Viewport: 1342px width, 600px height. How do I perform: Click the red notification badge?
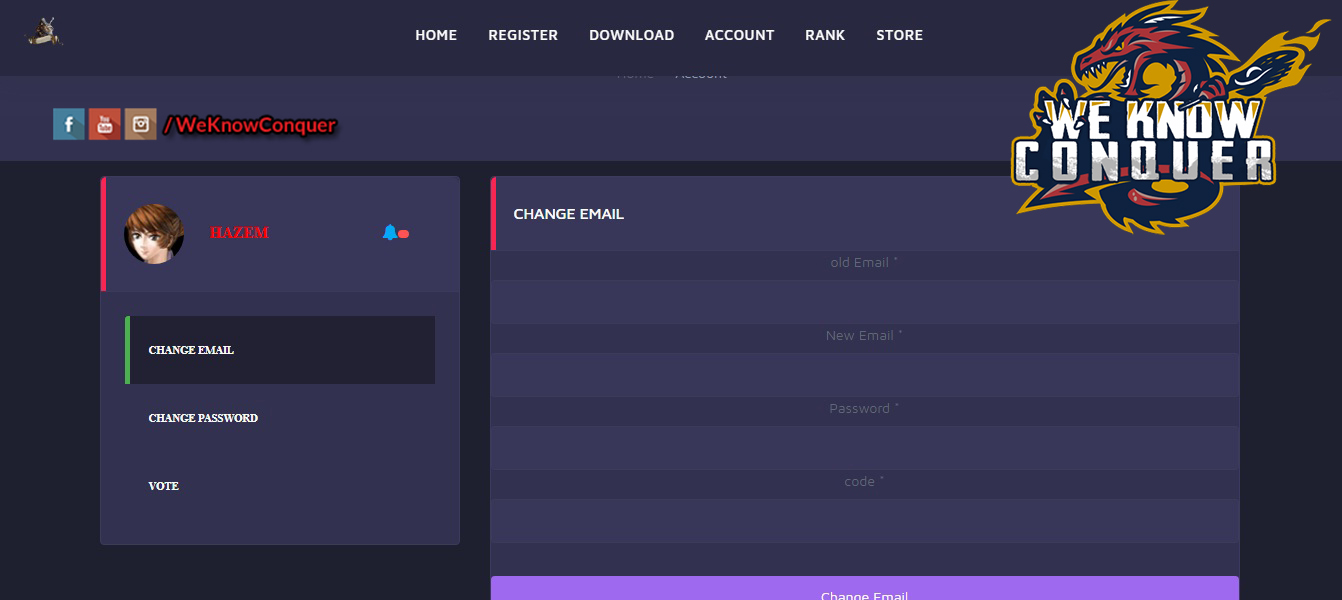point(403,233)
